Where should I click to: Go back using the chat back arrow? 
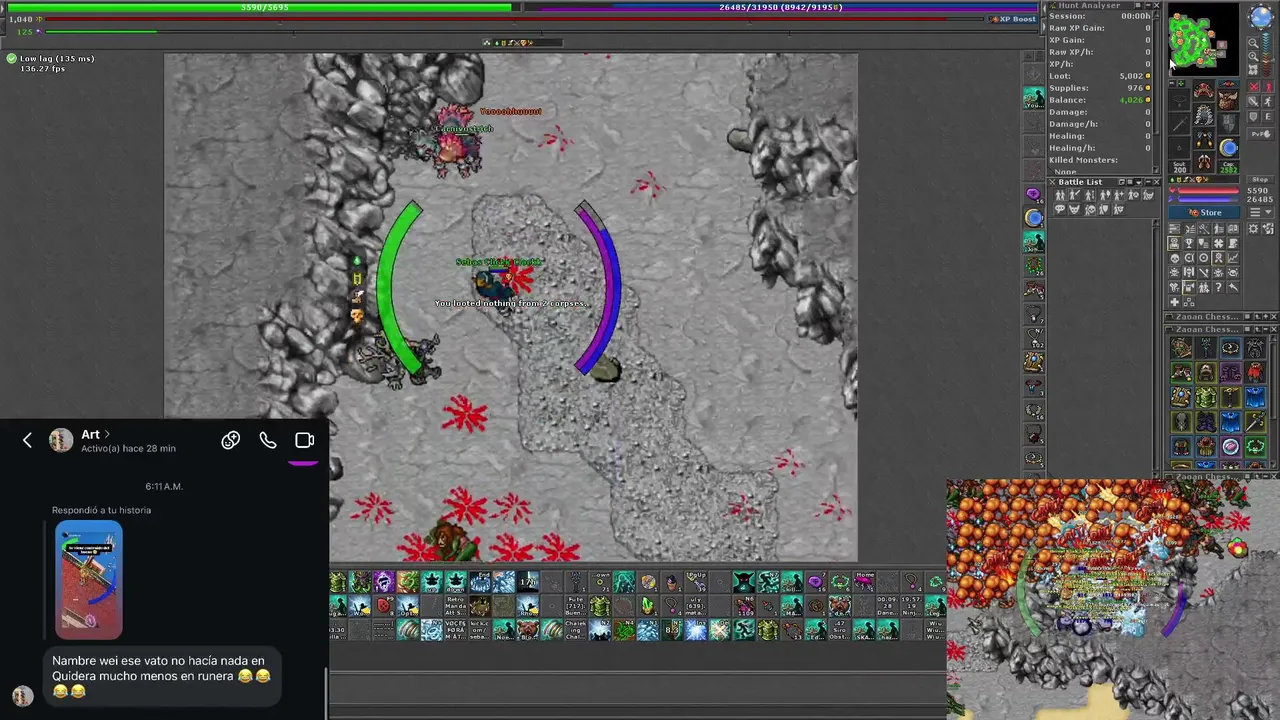click(27, 440)
